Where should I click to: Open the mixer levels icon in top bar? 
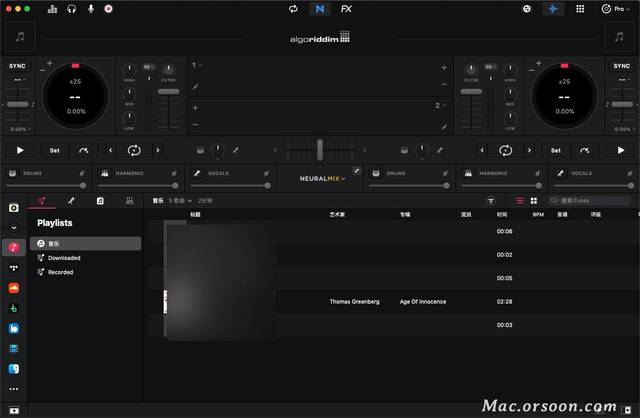[x=52, y=9]
